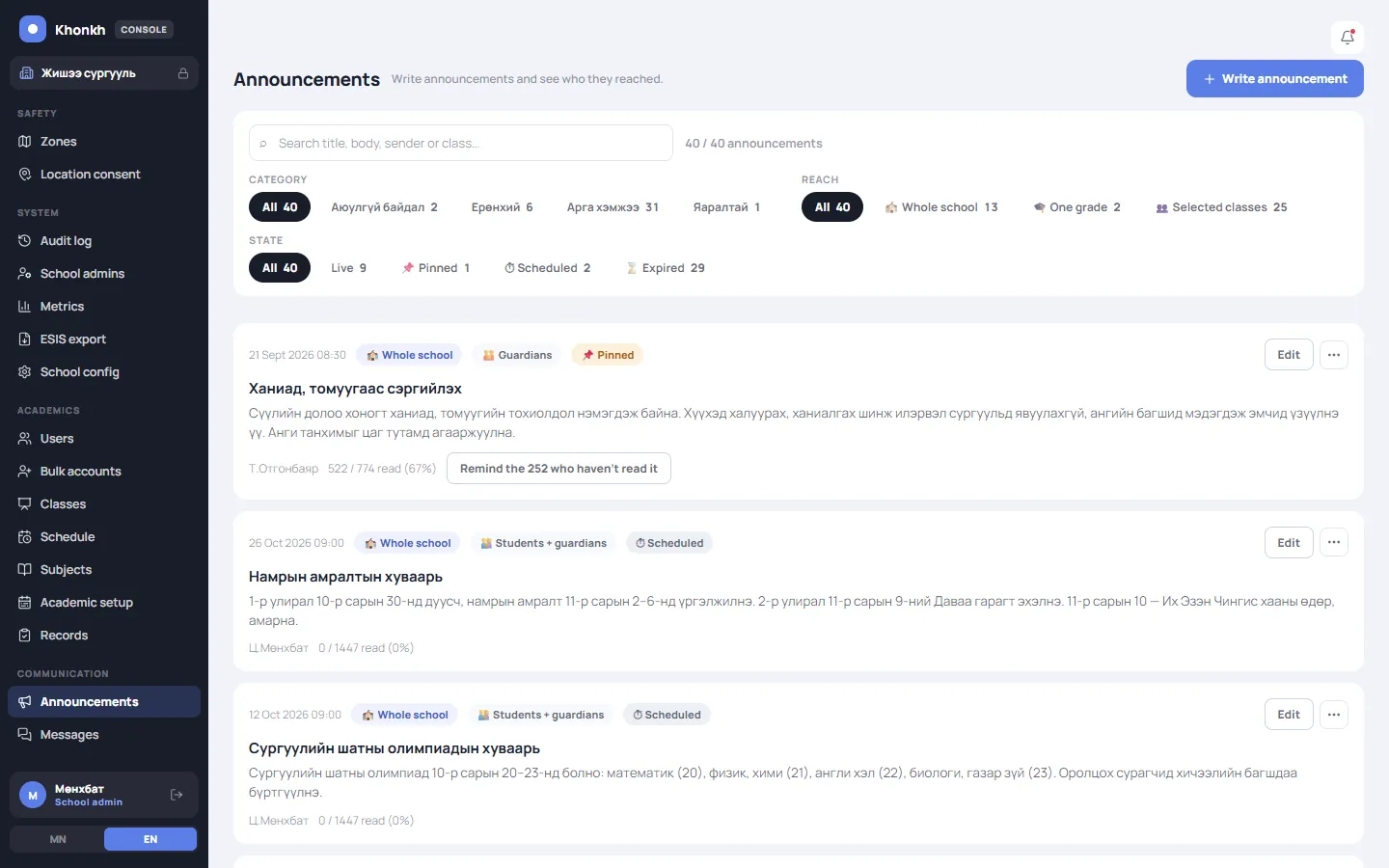Filter category by Аюулгүй байдал
Screen dimensions: 1389x868
pyautogui.click(x=384, y=207)
